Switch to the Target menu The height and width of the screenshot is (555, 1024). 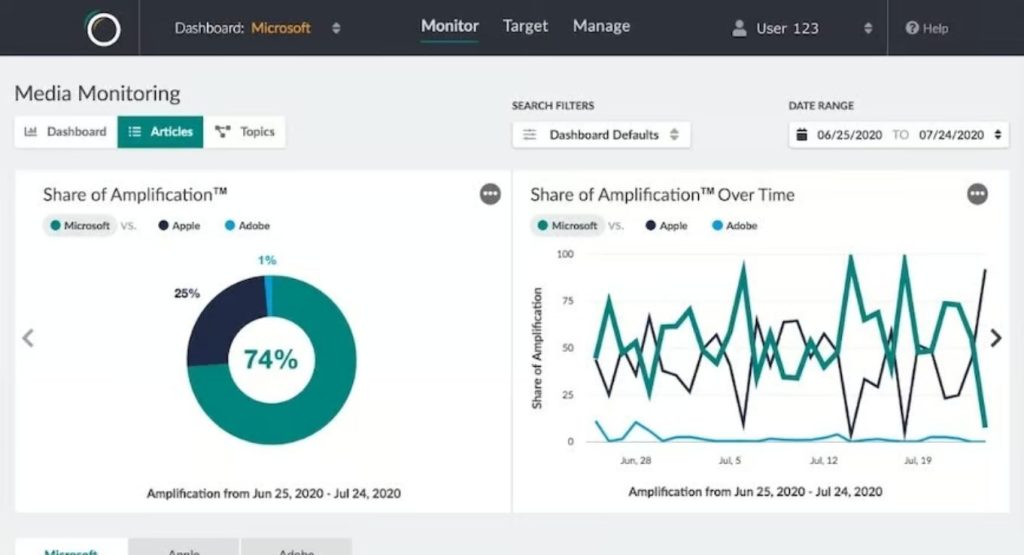click(525, 26)
